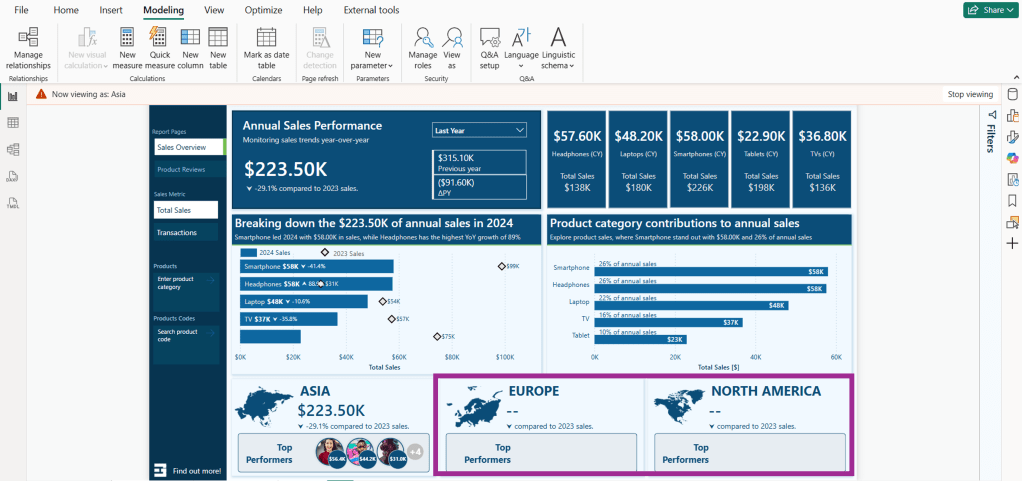Switch to the Optimize ribbon tab
The width and height of the screenshot is (1022, 481).
point(263,10)
